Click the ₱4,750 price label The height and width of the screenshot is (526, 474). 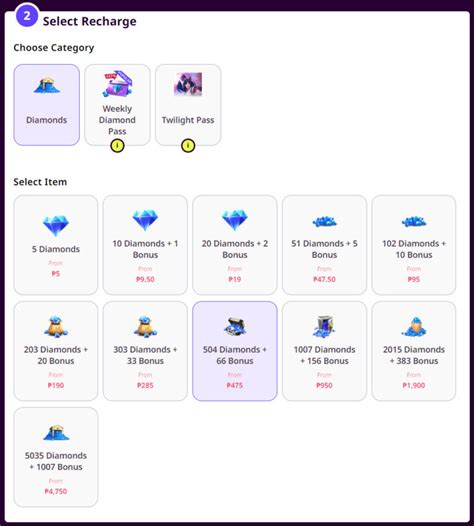pos(56,491)
